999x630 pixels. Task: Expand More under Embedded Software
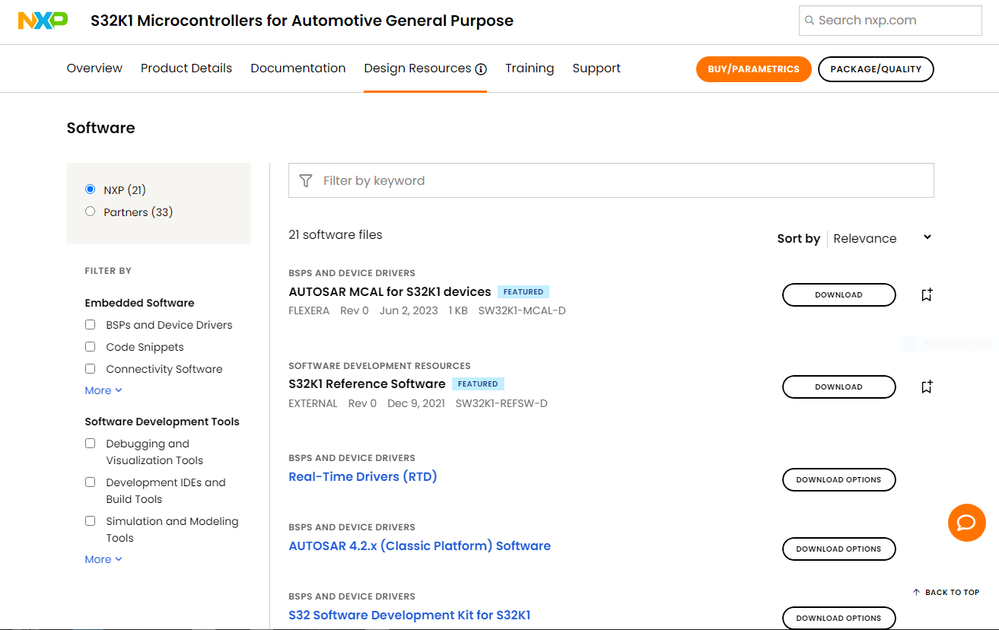tap(103, 391)
